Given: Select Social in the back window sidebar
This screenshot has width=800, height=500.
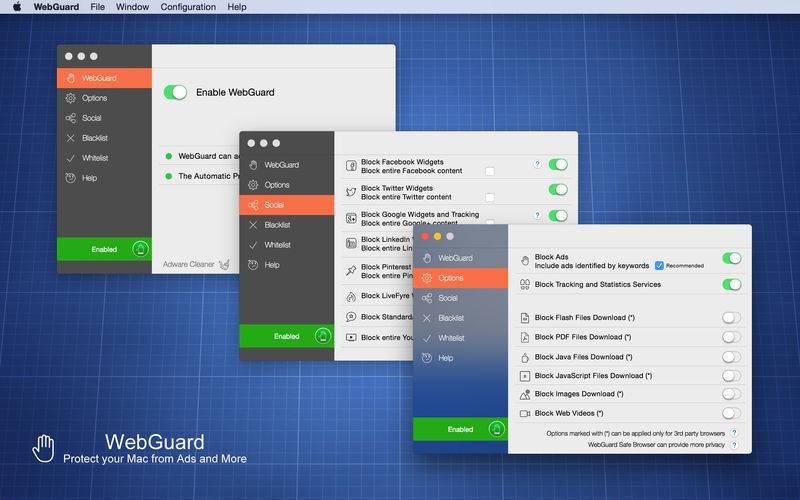Looking at the screenshot, I should [104, 118].
